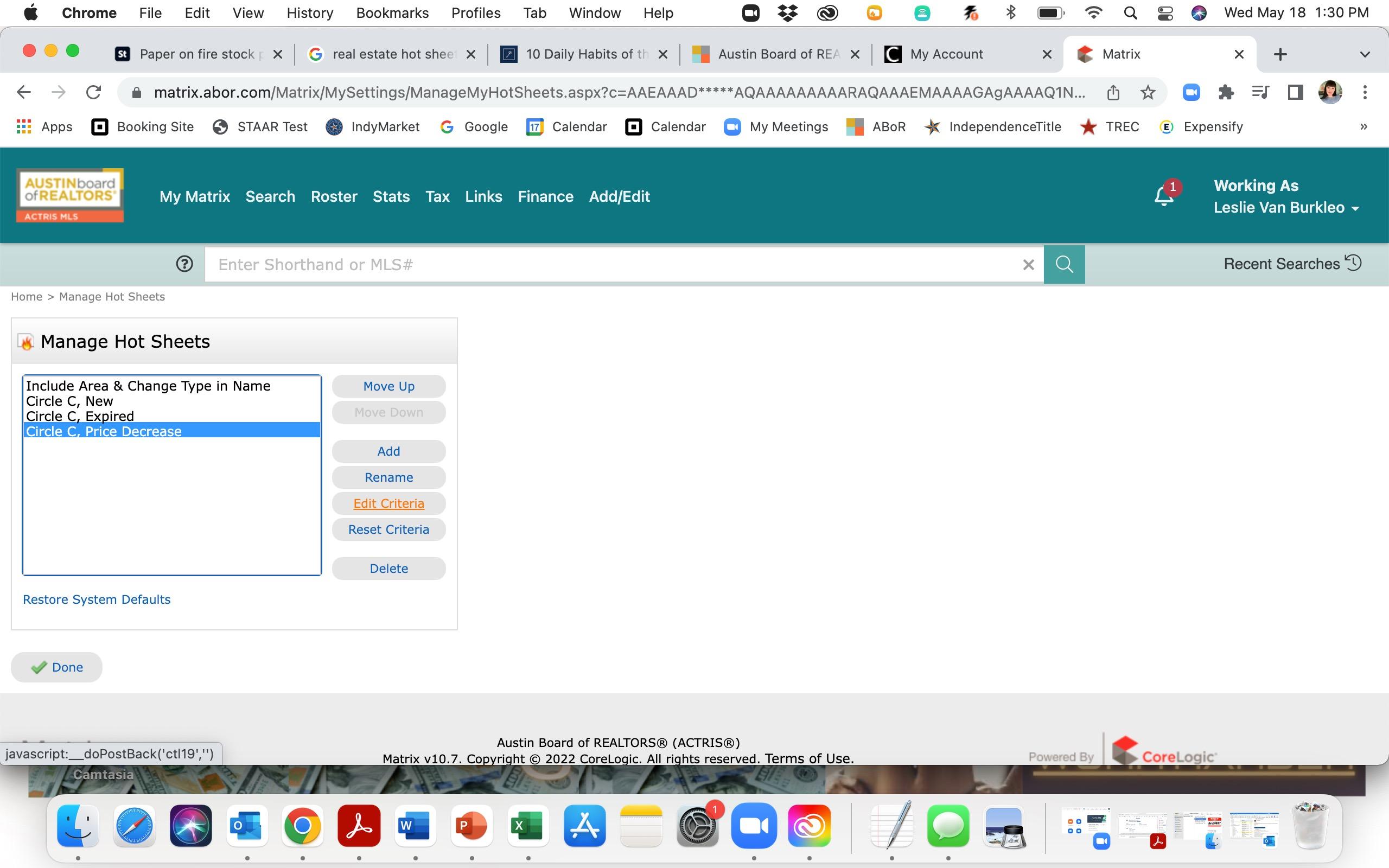Screen dimensions: 1389x868
Task: Click the Austin Board of Realtors logo
Action: 70,195
